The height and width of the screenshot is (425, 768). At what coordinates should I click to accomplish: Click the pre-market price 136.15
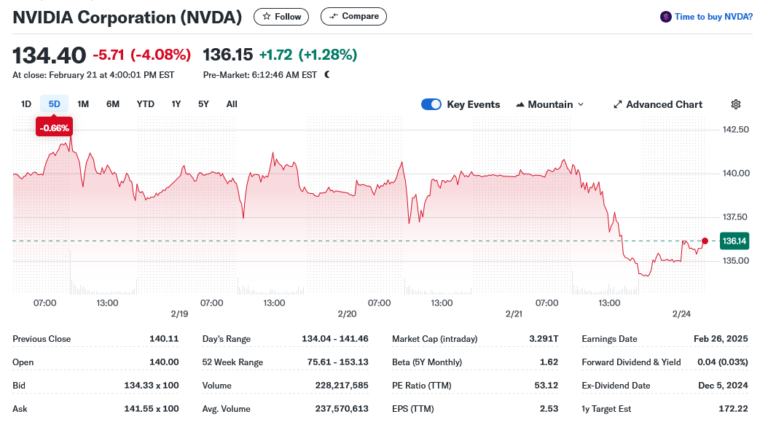[228, 54]
